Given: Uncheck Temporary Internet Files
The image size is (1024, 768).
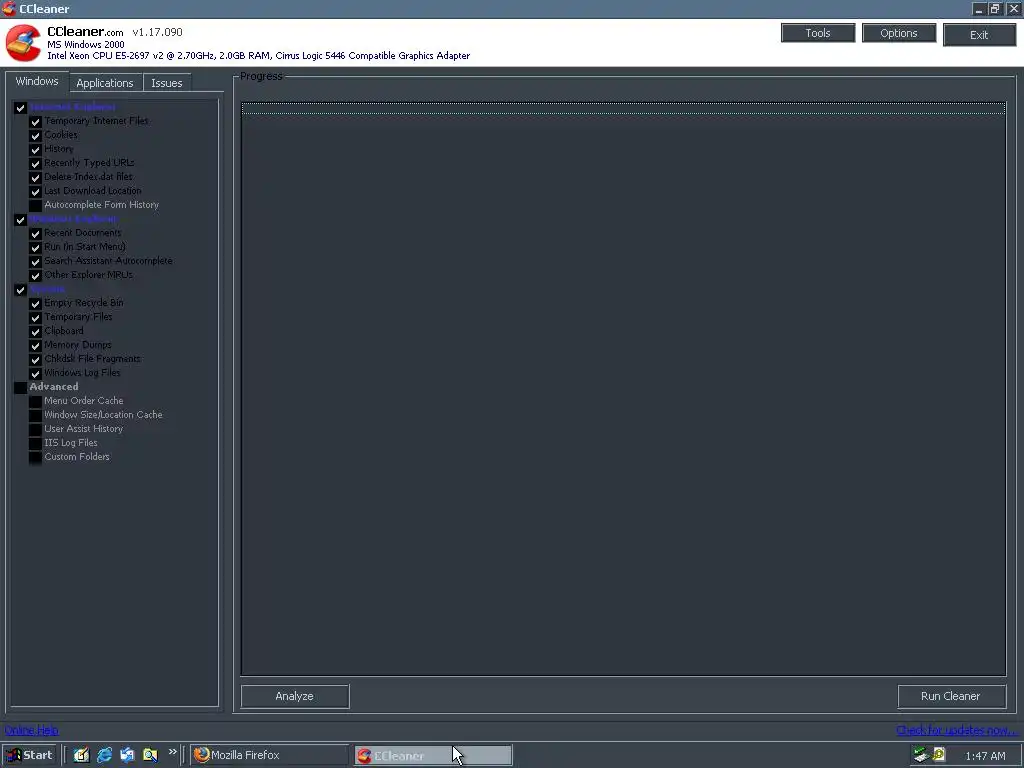Looking at the screenshot, I should click(35, 121).
